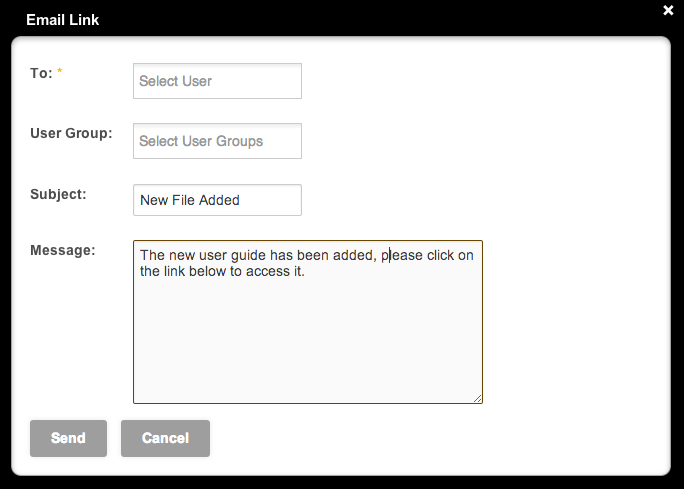Screen dimensions: 684x489
Task: Click the 'Subject:' label
Action: pyautogui.click(x=58, y=194)
